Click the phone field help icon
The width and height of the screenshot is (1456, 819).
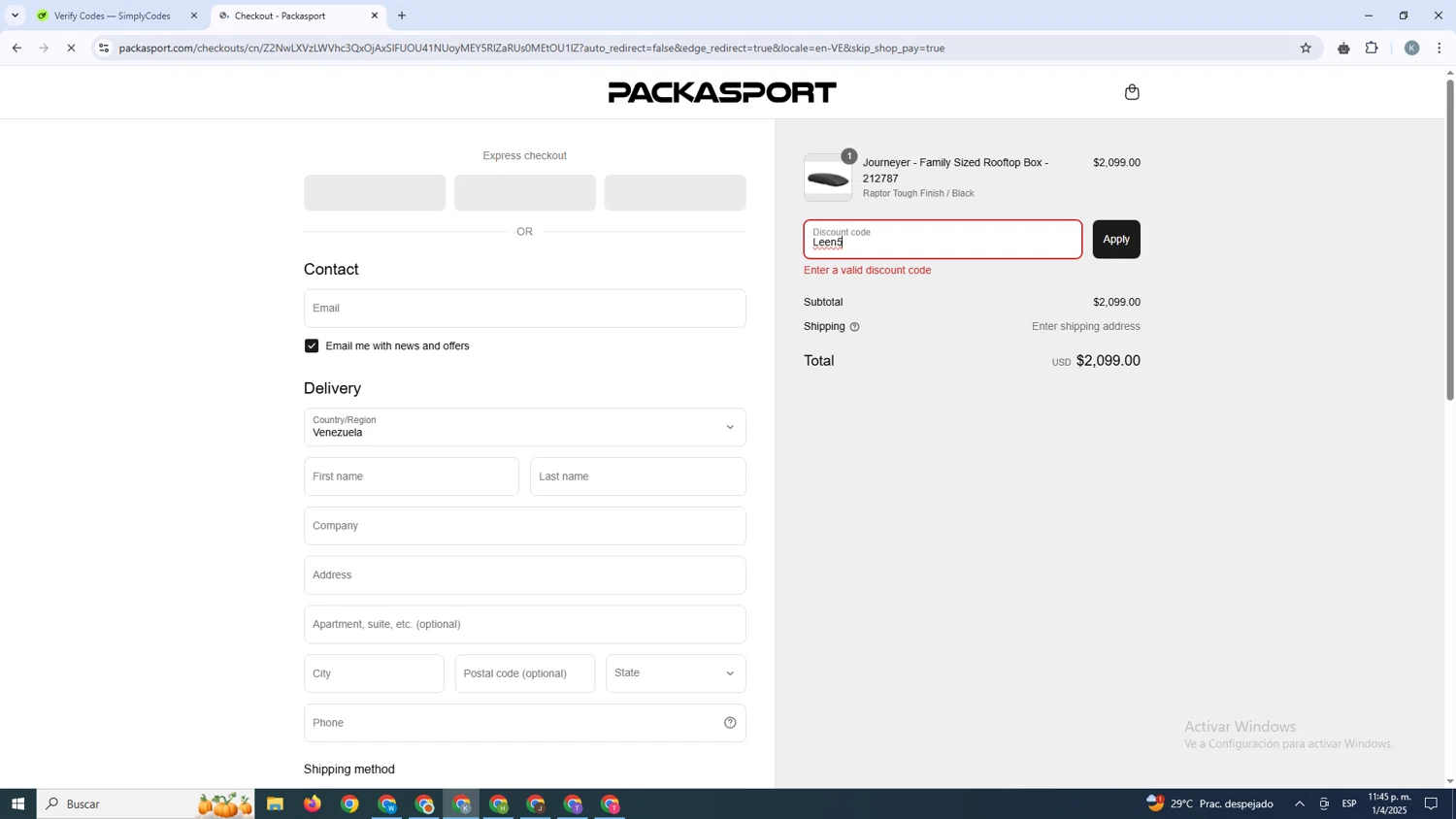tap(730, 723)
